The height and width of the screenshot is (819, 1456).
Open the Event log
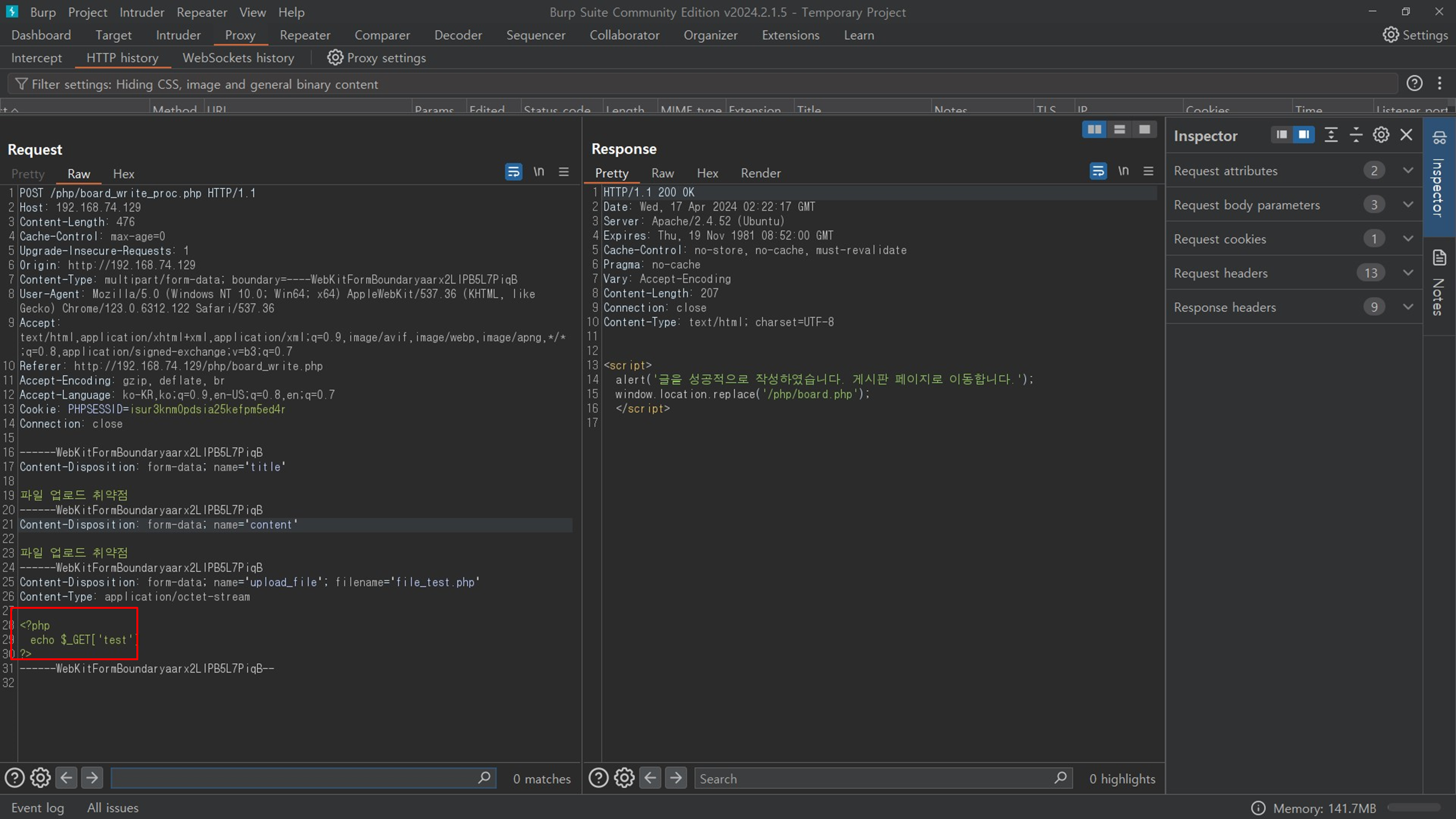(x=37, y=808)
